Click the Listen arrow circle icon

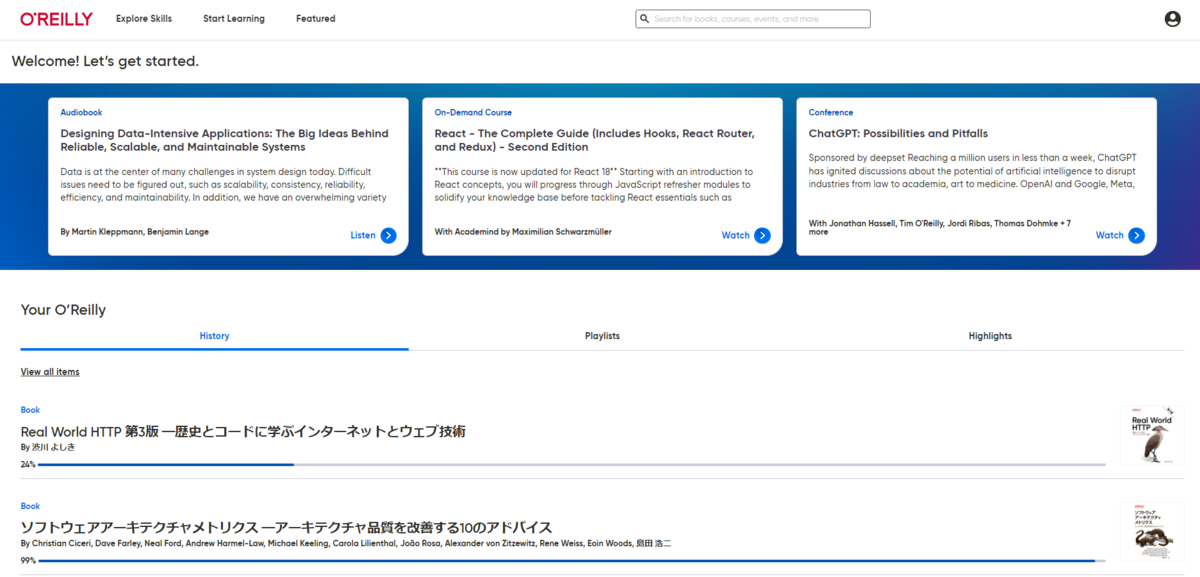pos(388,236)
